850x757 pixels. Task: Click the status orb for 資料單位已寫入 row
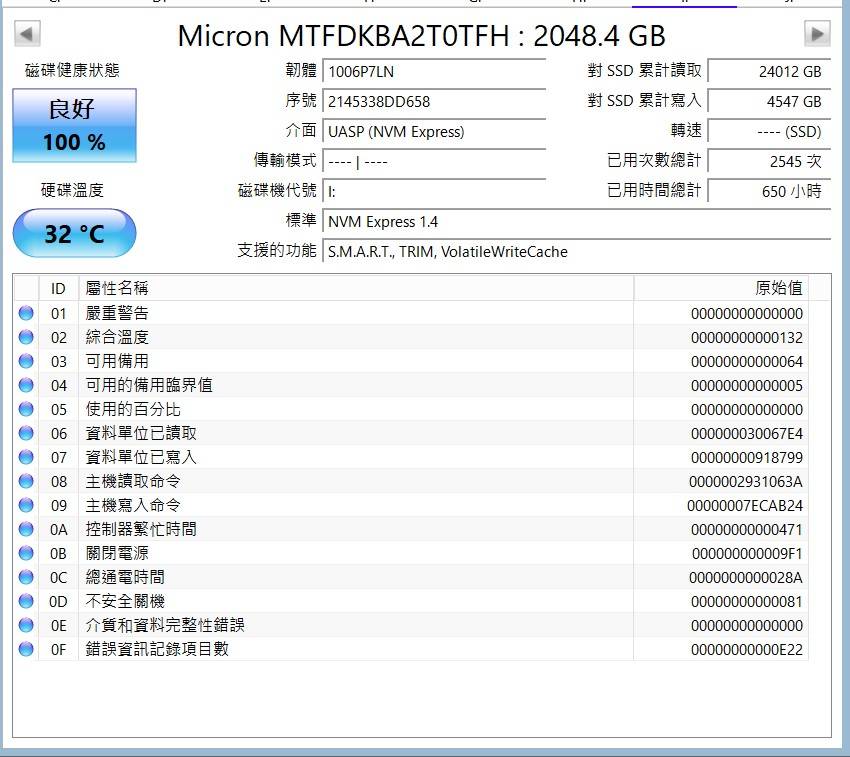pos(26,457)
